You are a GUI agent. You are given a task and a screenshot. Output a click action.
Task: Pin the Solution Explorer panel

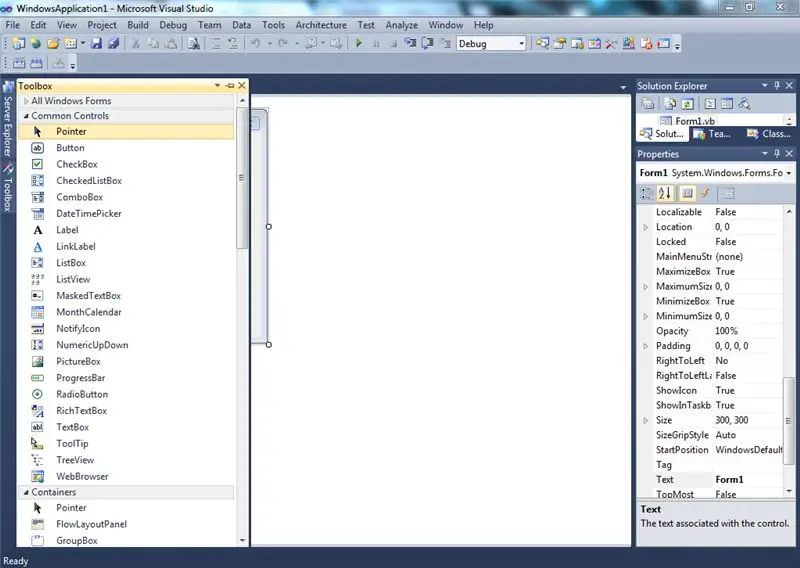[x=777, y=86]
